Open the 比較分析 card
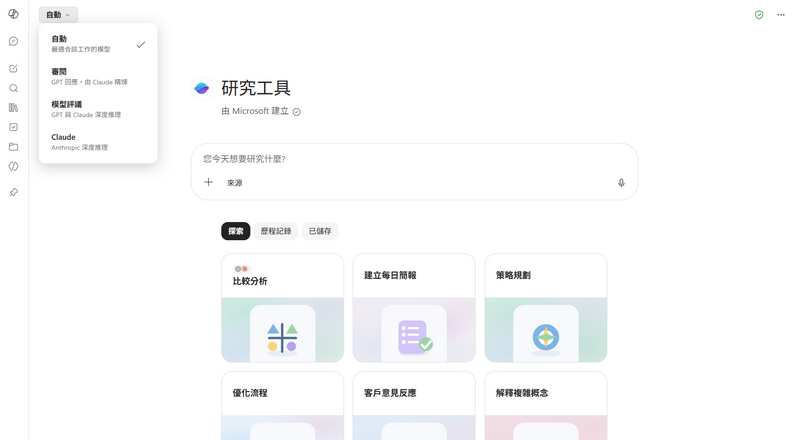The width and height of the screenshot is (800, 440). [283, 308]
